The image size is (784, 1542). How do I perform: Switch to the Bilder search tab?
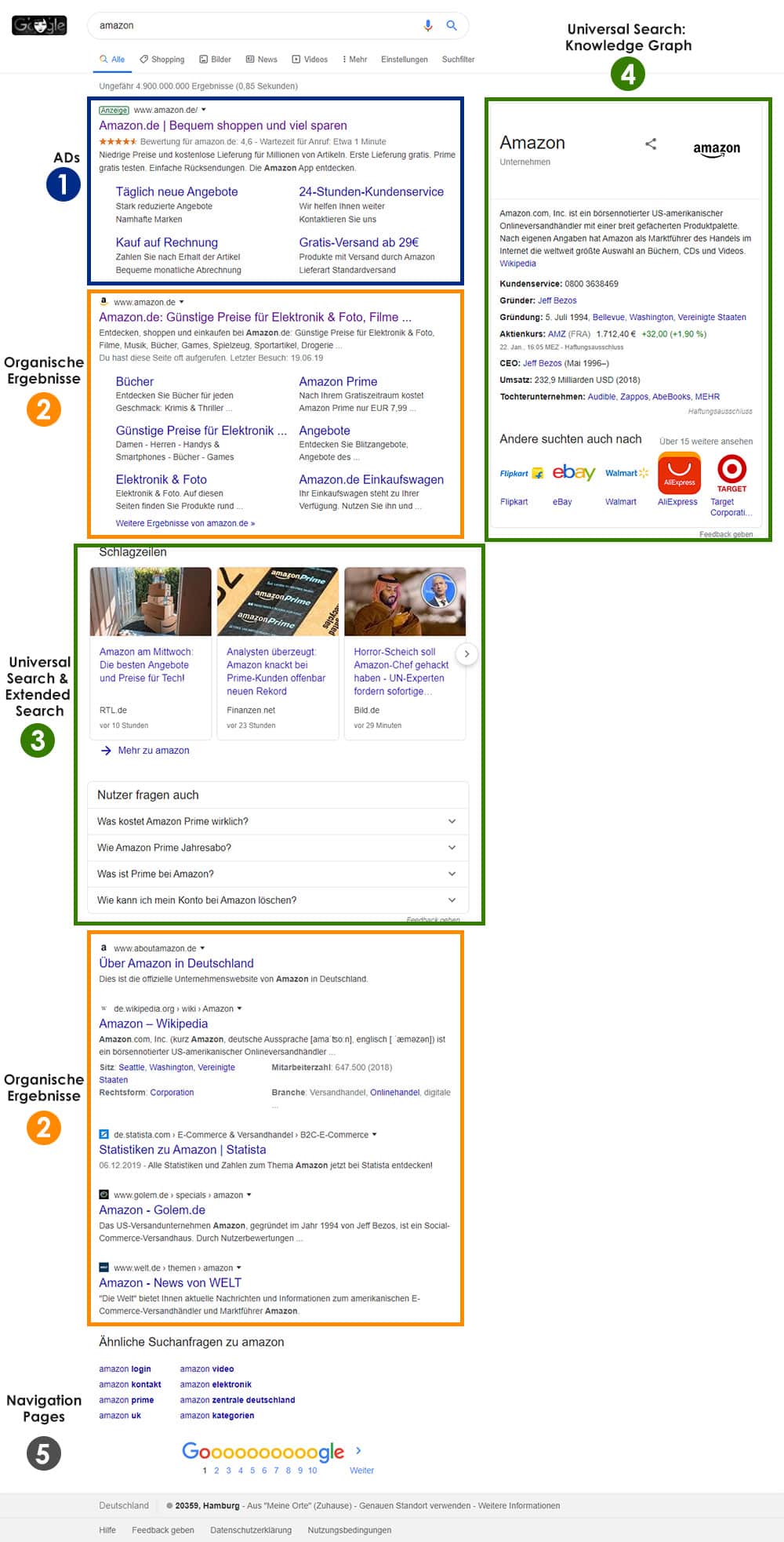[216, 59]
